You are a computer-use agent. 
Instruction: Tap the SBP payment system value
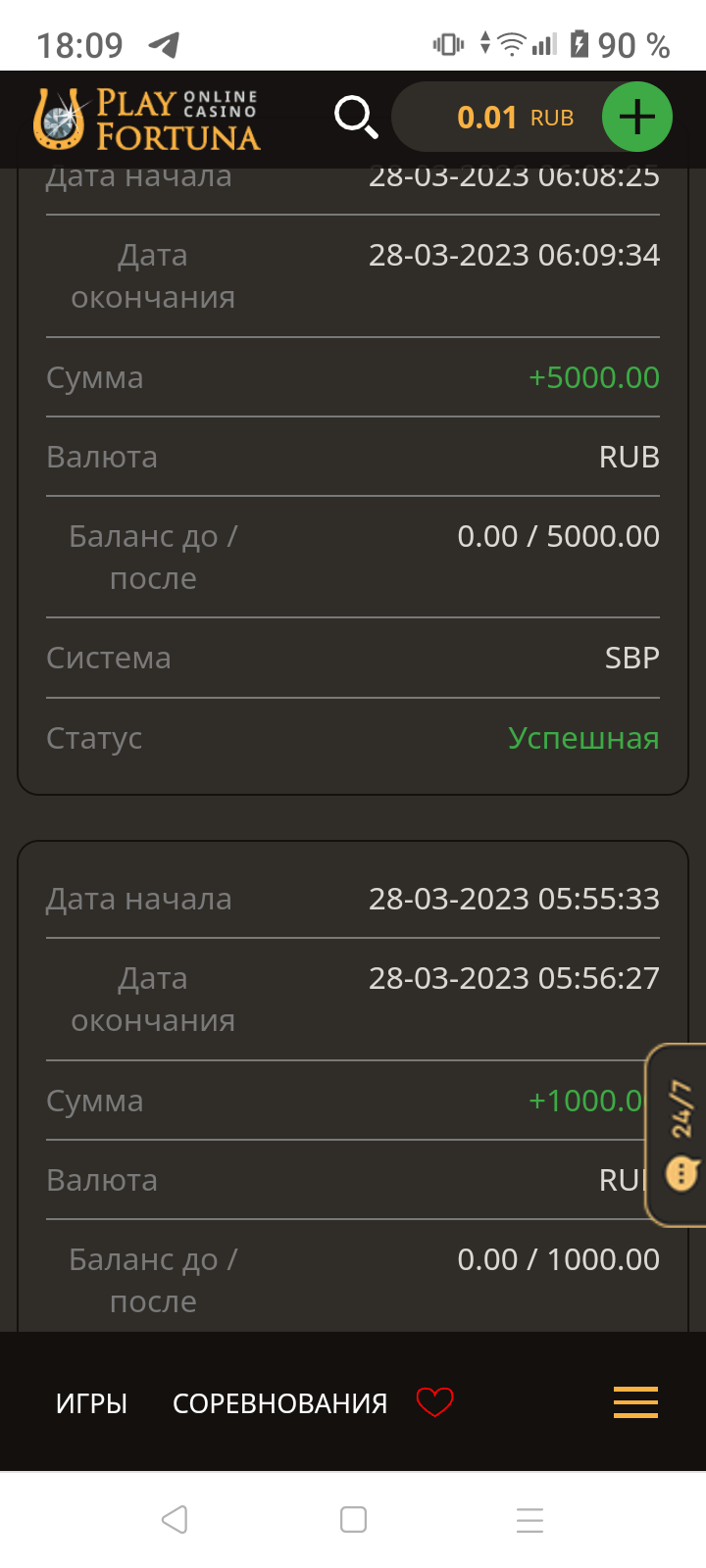(631, 658)
